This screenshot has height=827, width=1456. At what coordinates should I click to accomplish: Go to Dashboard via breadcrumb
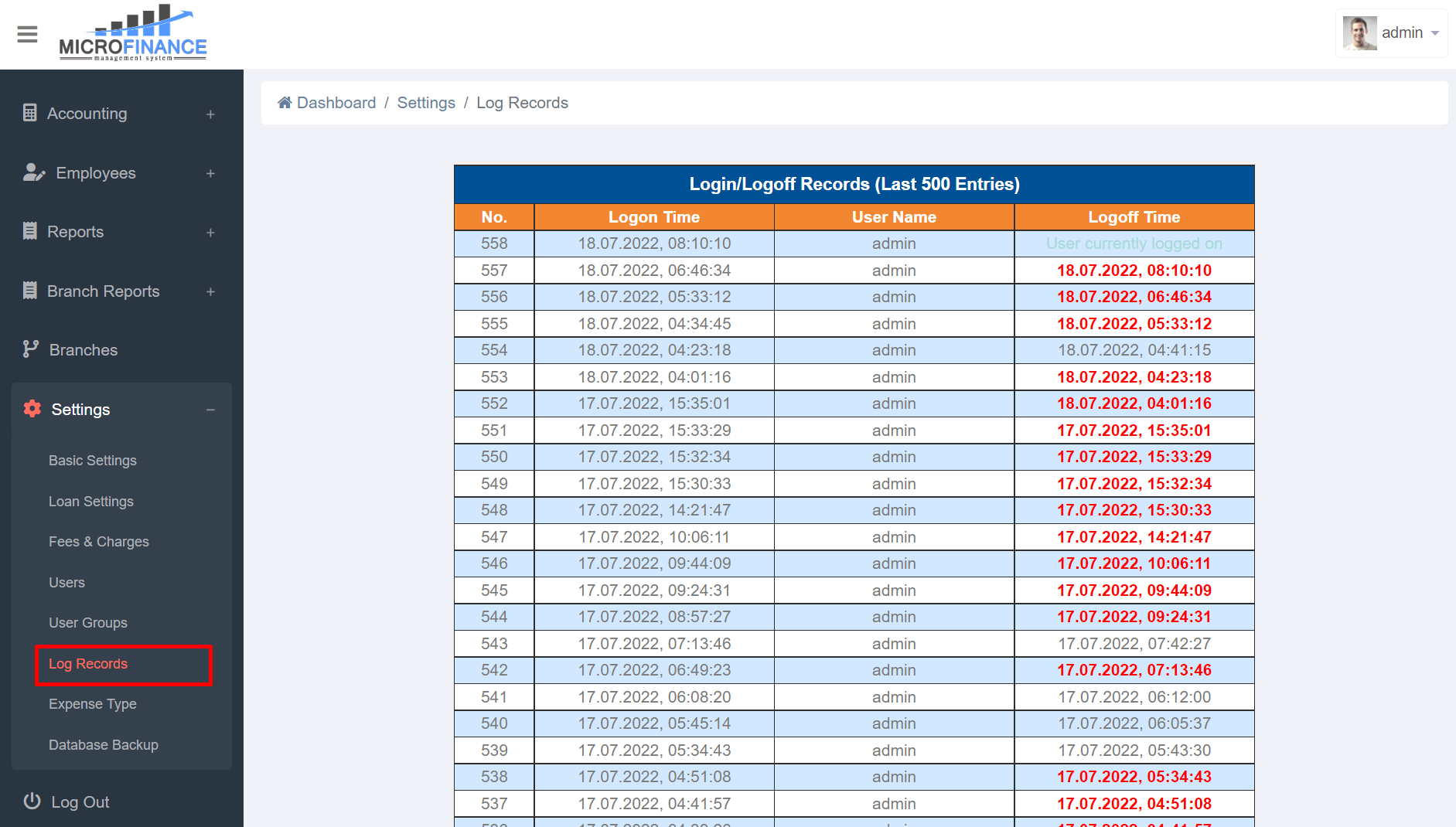336,103
